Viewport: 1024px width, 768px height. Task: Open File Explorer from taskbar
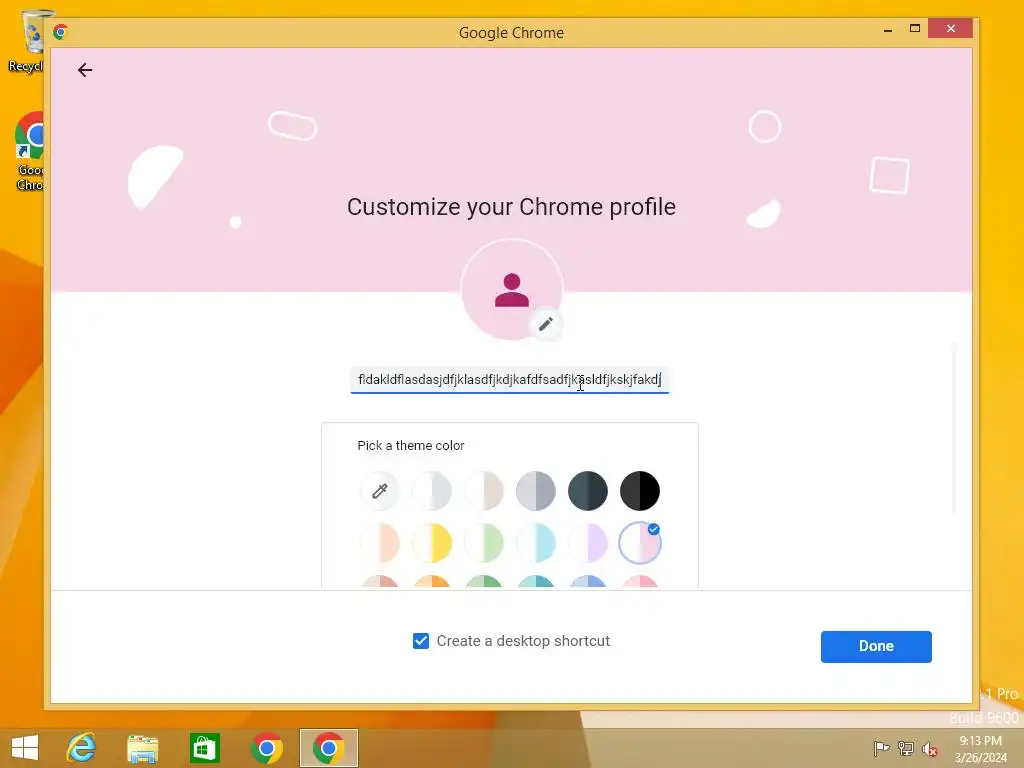[142, 748]
